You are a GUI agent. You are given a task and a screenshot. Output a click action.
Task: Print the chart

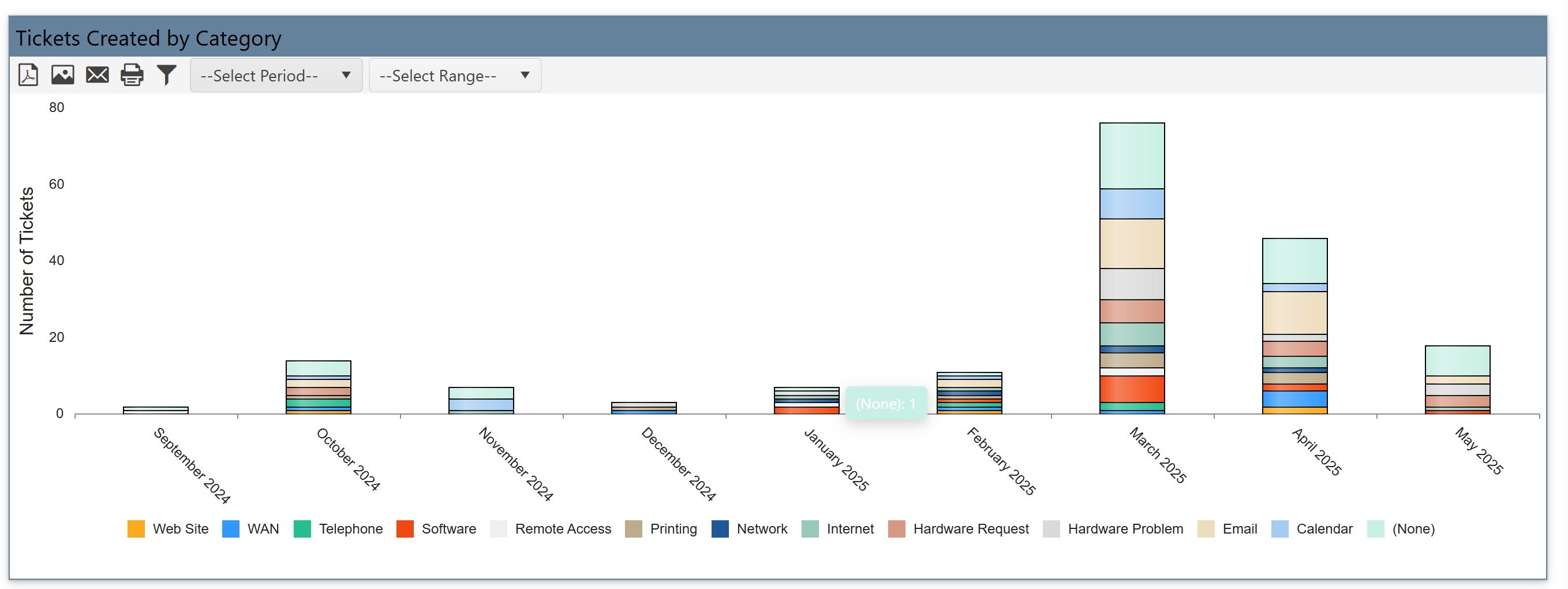(132, 74)
